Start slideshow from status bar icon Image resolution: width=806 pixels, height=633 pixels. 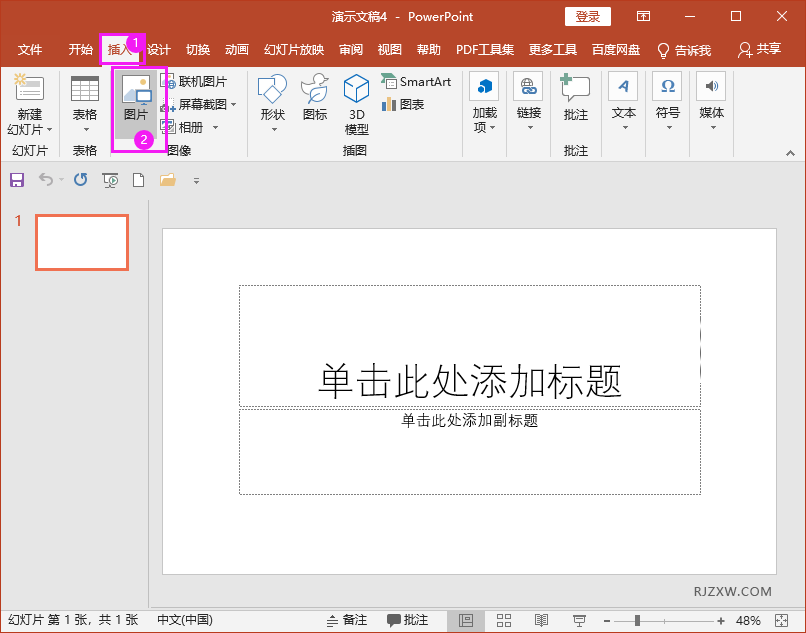[578, 620]
